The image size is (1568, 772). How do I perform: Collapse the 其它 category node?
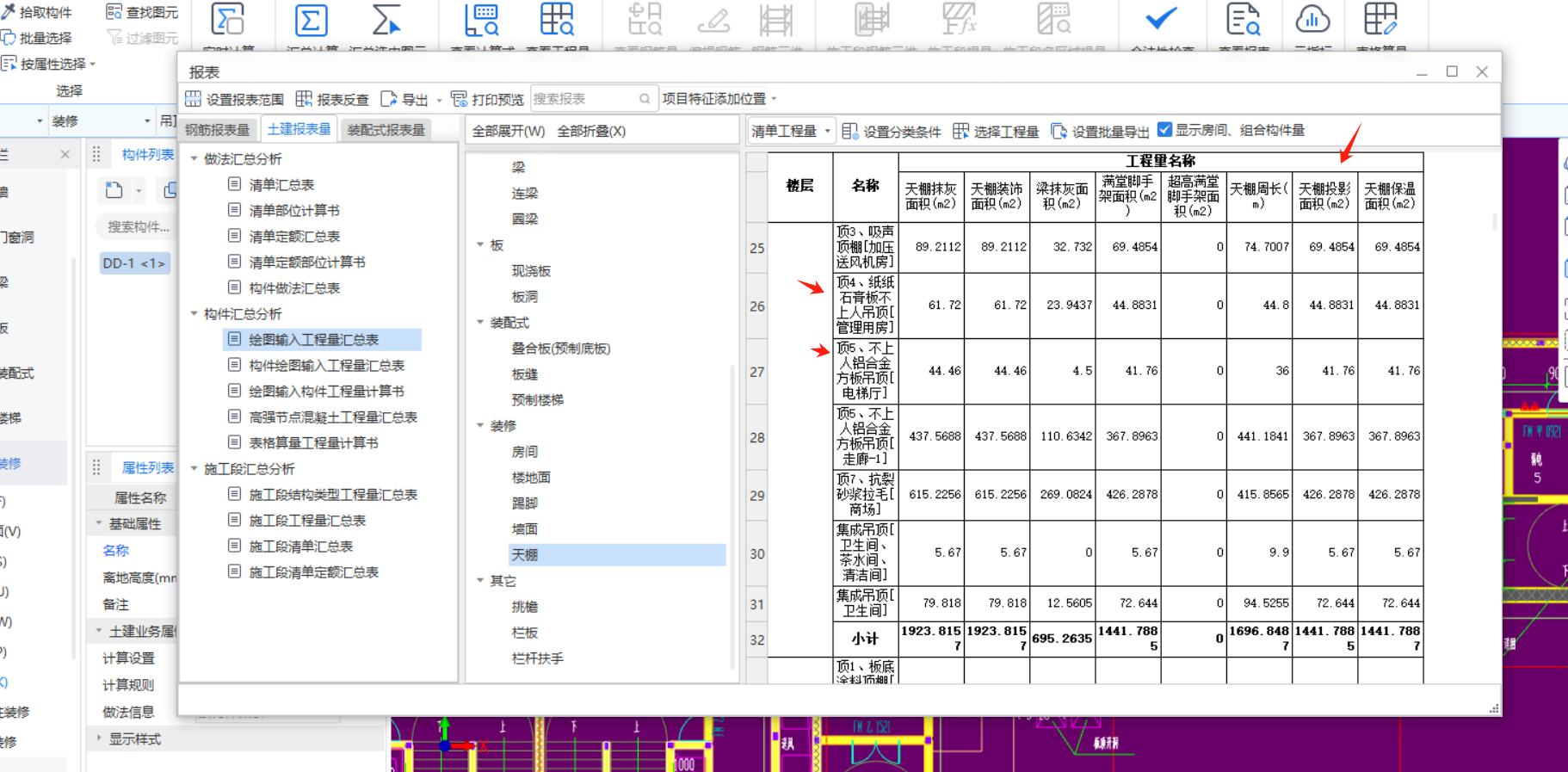pyautogui.click(x=480, y=580)
